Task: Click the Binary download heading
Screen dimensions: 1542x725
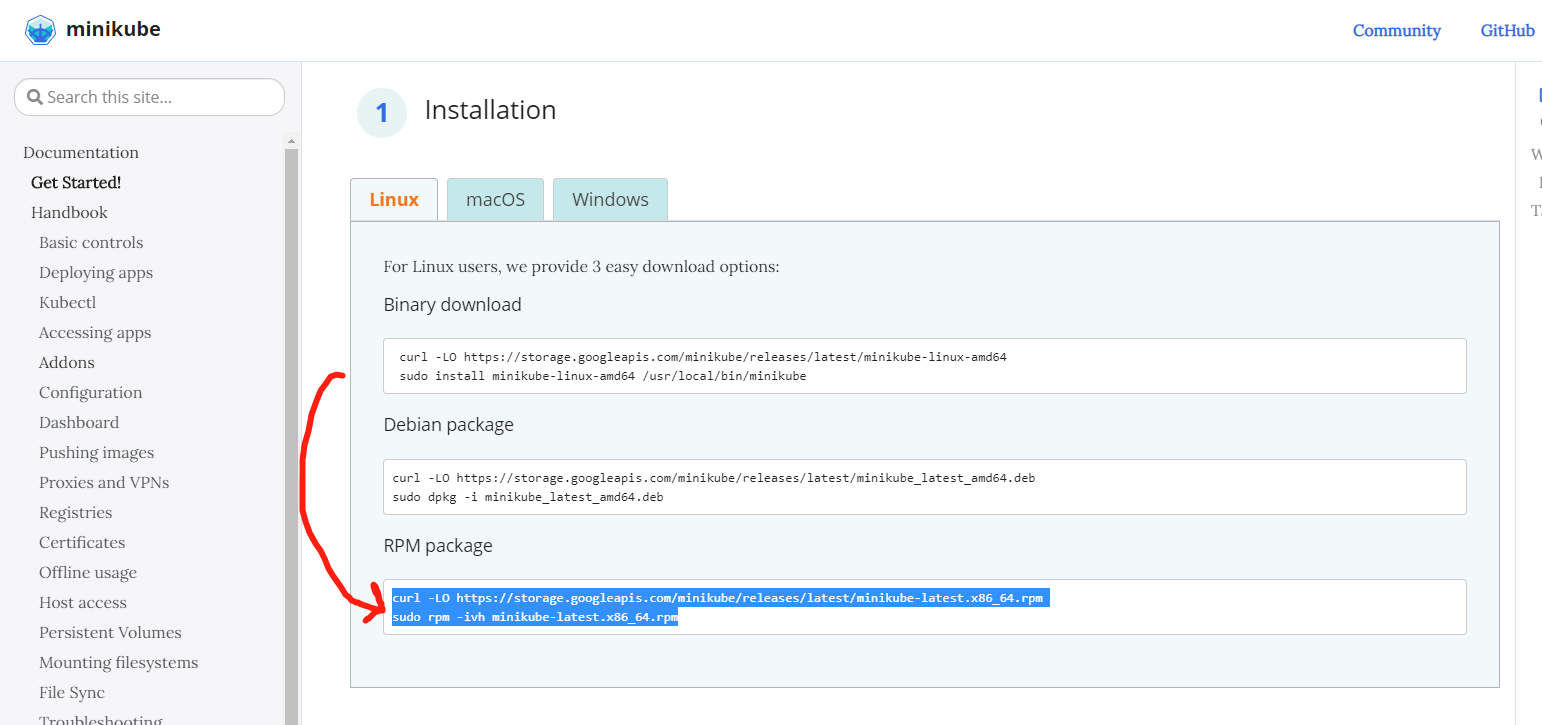Action: point(452,304)
